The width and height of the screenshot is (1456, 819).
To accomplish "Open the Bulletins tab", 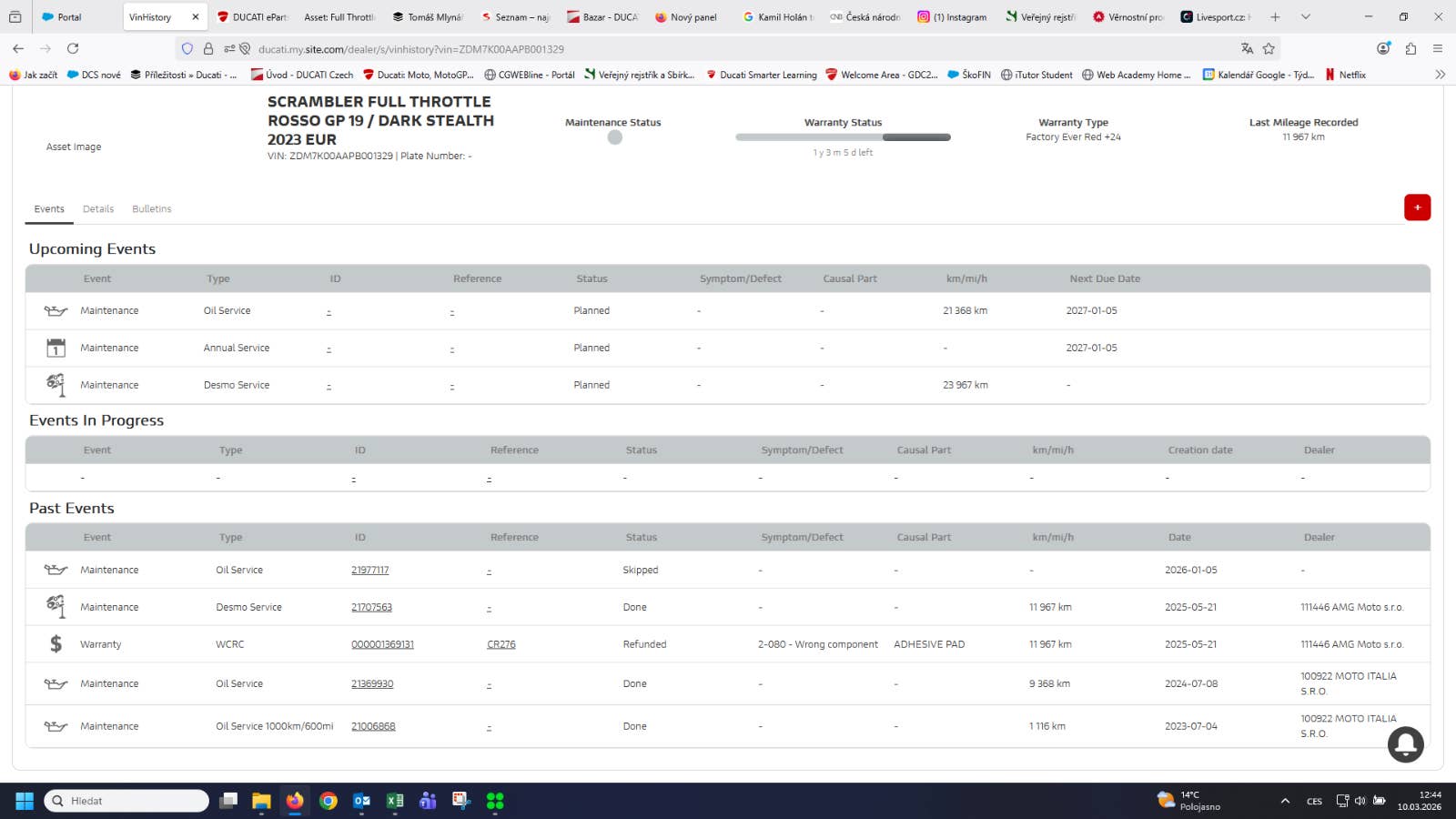I will 152,209.
